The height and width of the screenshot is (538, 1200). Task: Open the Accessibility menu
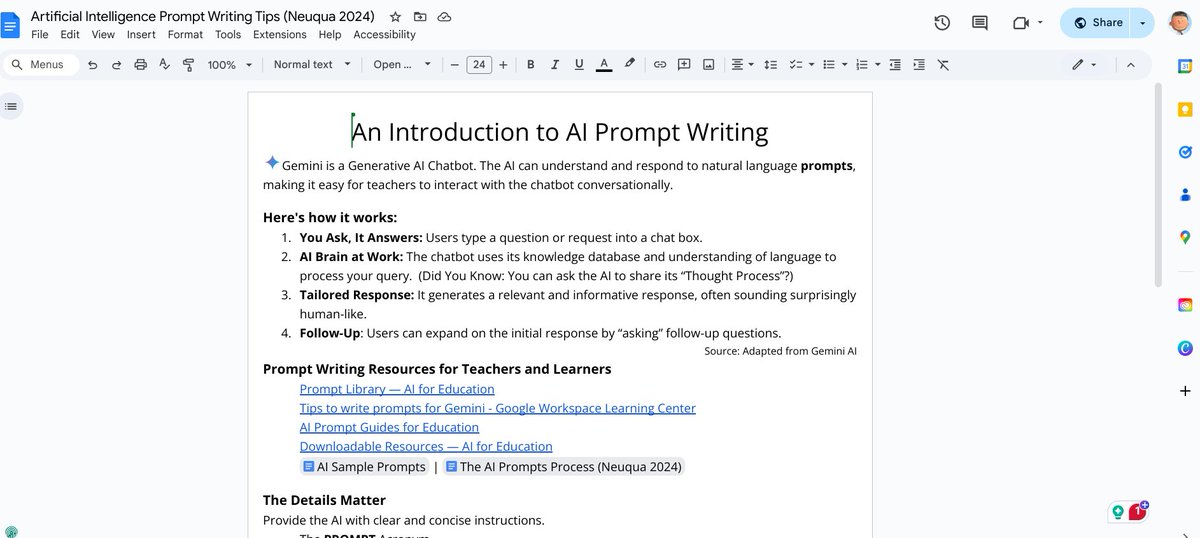coord(384,34)
